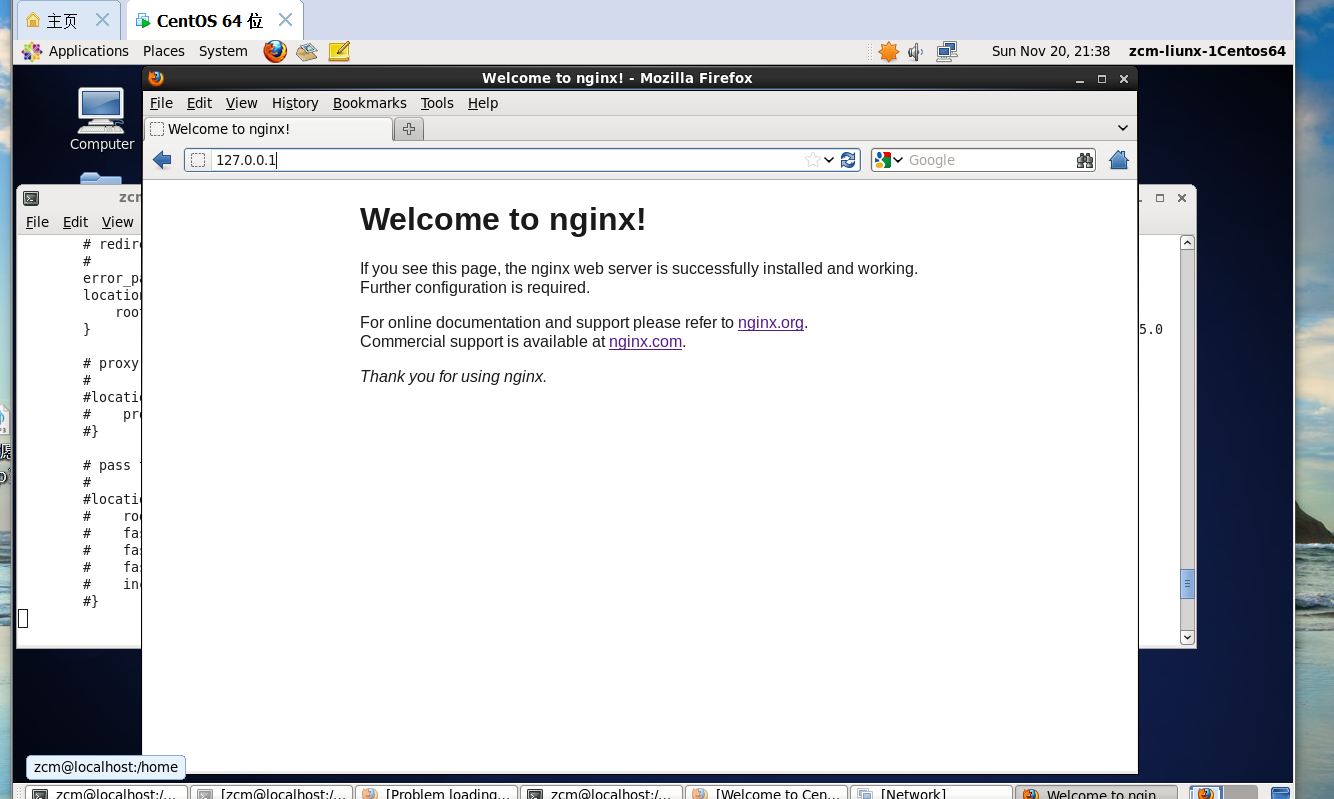The width and height of the screenshot is (1334, 799).
Task: Open the Computer desktop icon
Action: click(101, 119)
